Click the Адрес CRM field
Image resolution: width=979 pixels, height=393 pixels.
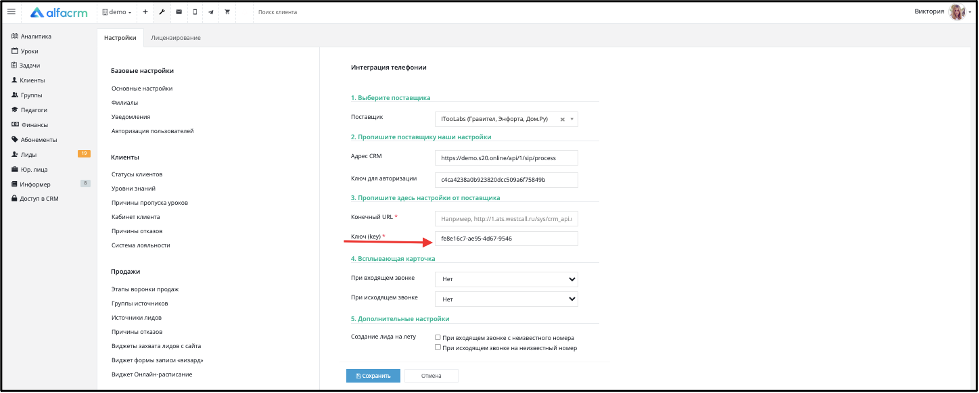506,159
